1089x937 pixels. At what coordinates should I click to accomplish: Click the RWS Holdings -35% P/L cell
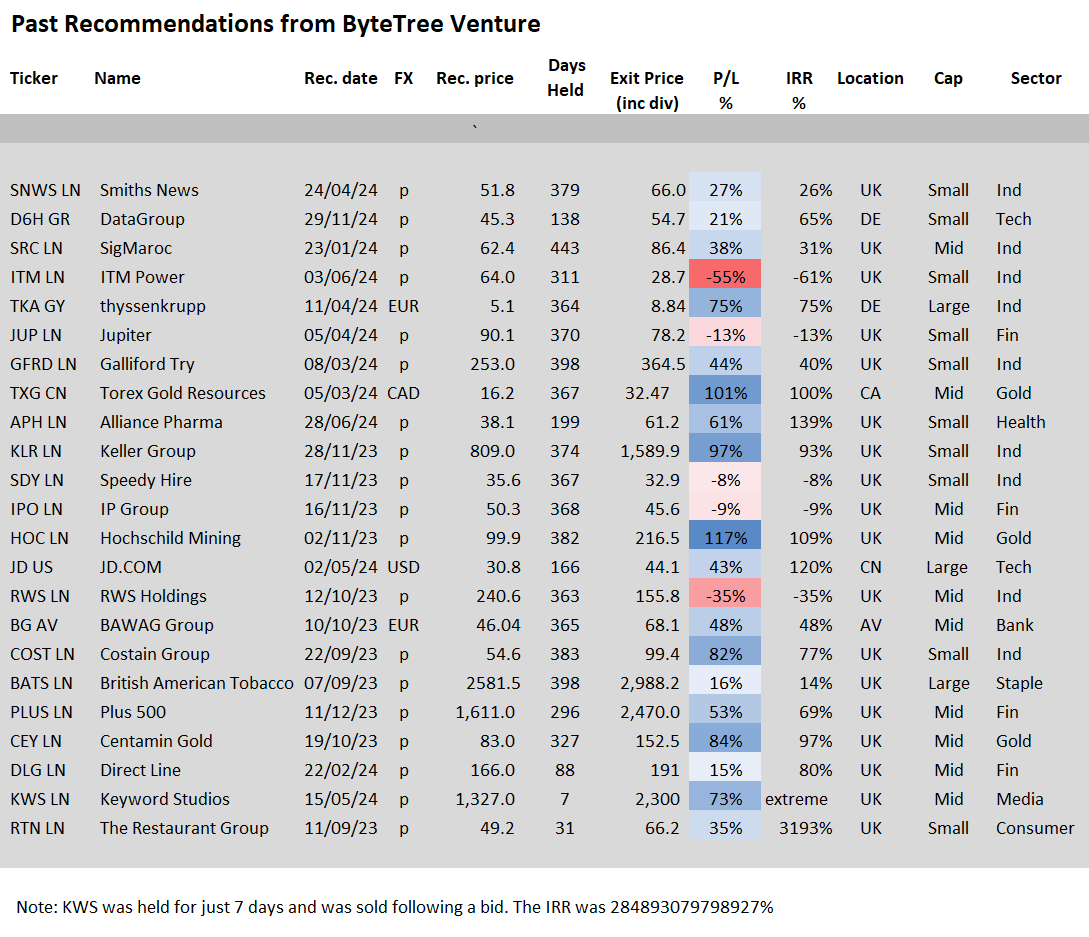click(x=725, y=596)
